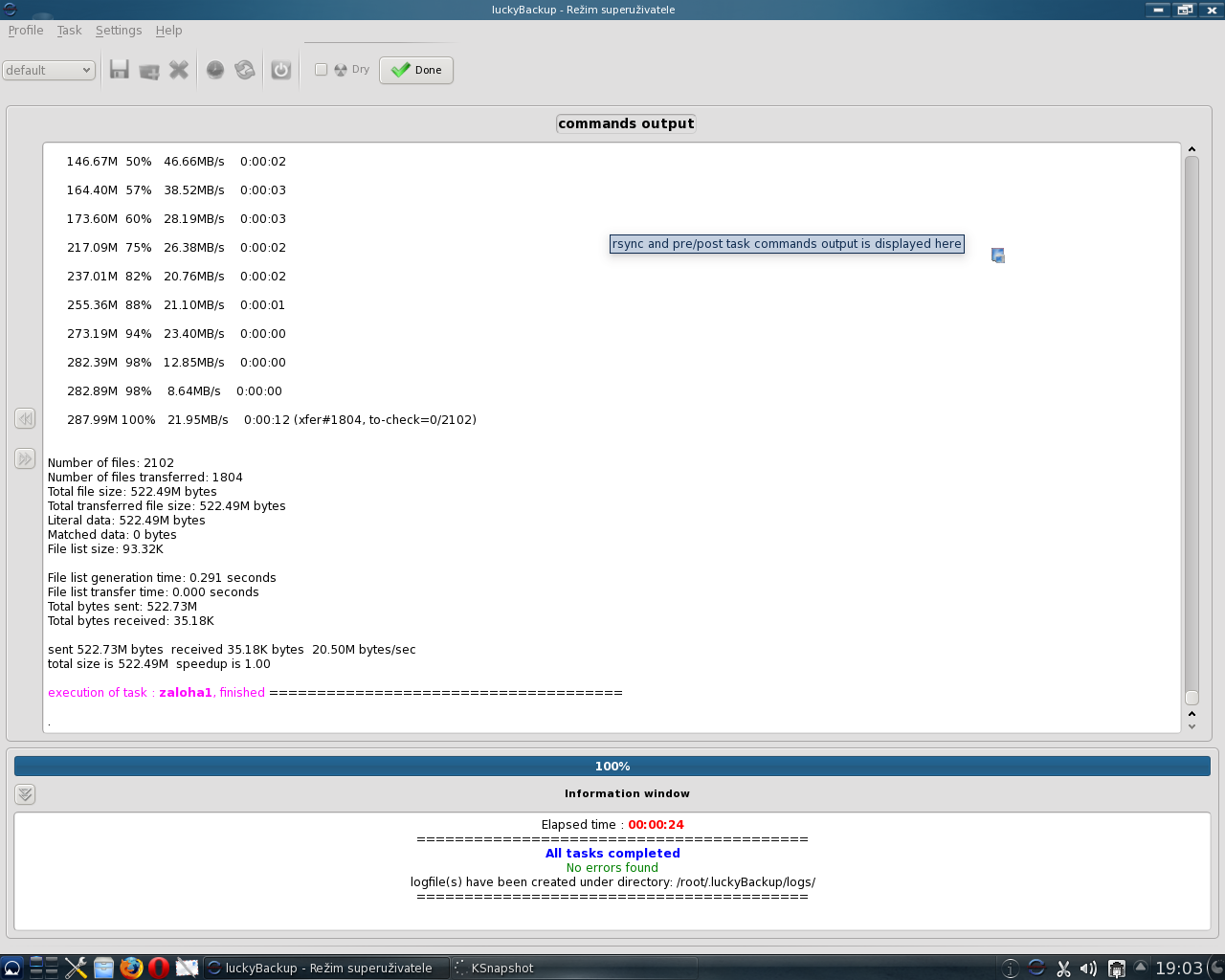This screenshot has height=980, width=1225.
Task: Expand hidden system tray icons arrow
Action: click(x=1140, y=967)
